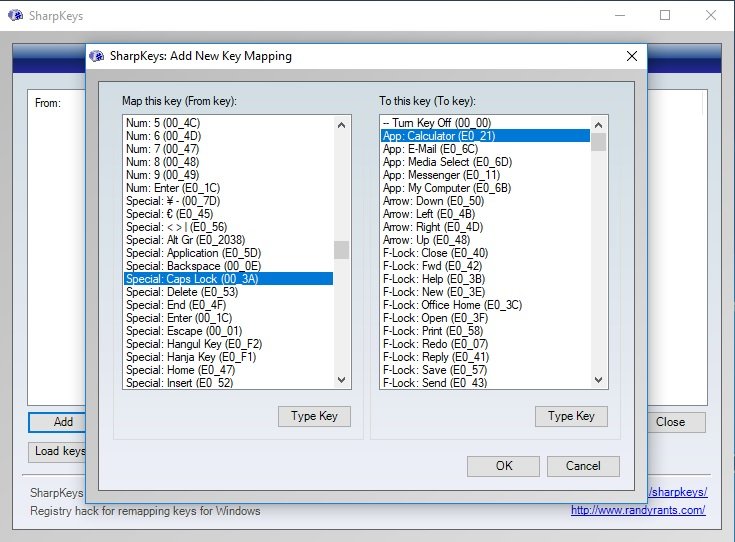The image size is (735, 542).
Task: Select Special: < > | (E0_56) entry
Action: (228, 227)
